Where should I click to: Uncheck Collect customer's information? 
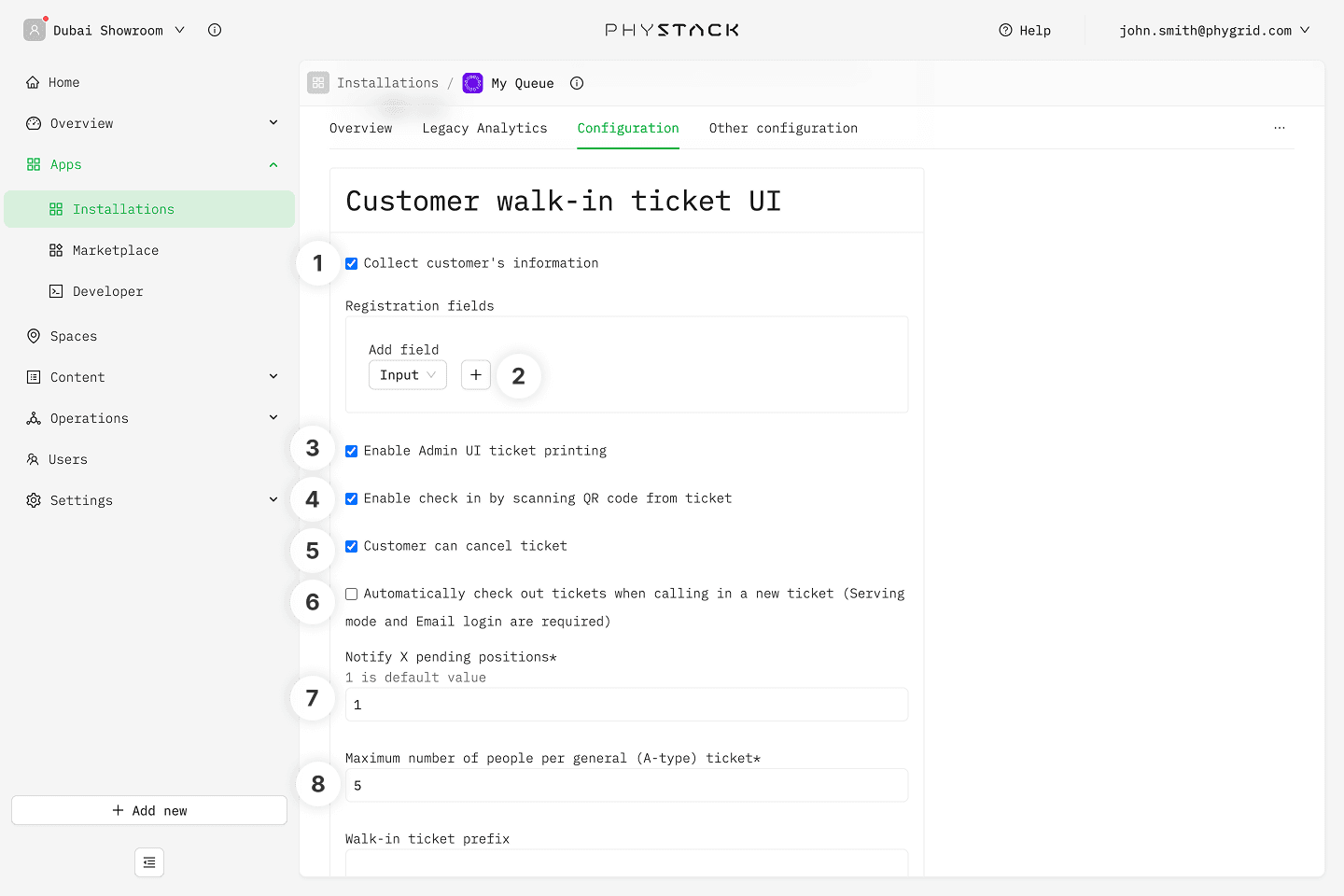[x=352, y=264]
